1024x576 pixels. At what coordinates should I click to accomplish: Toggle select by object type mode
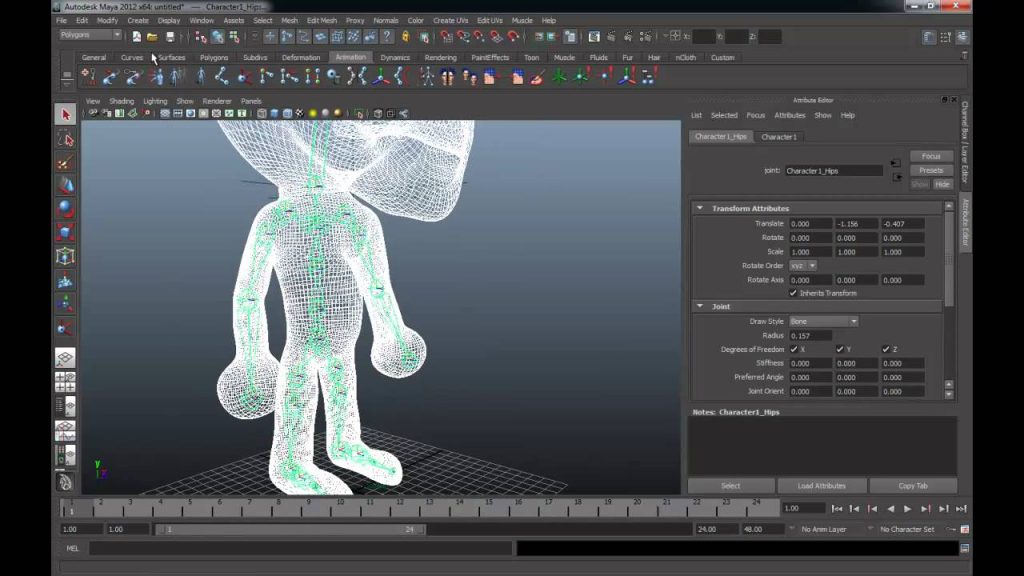[218, 37]
